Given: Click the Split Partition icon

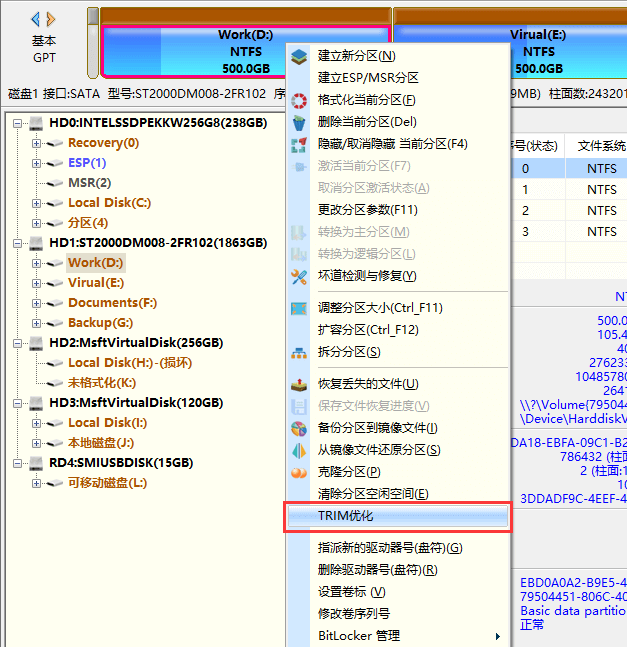Looking at the screenshot, I should [x=299, y=352].
